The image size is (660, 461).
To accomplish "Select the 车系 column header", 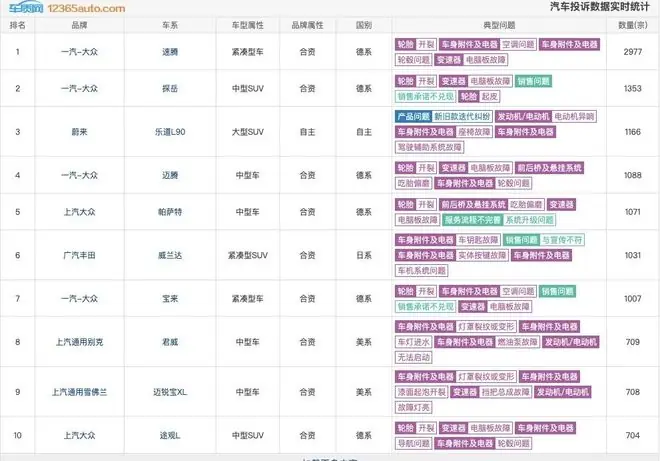I will click(x=170, y=25).
